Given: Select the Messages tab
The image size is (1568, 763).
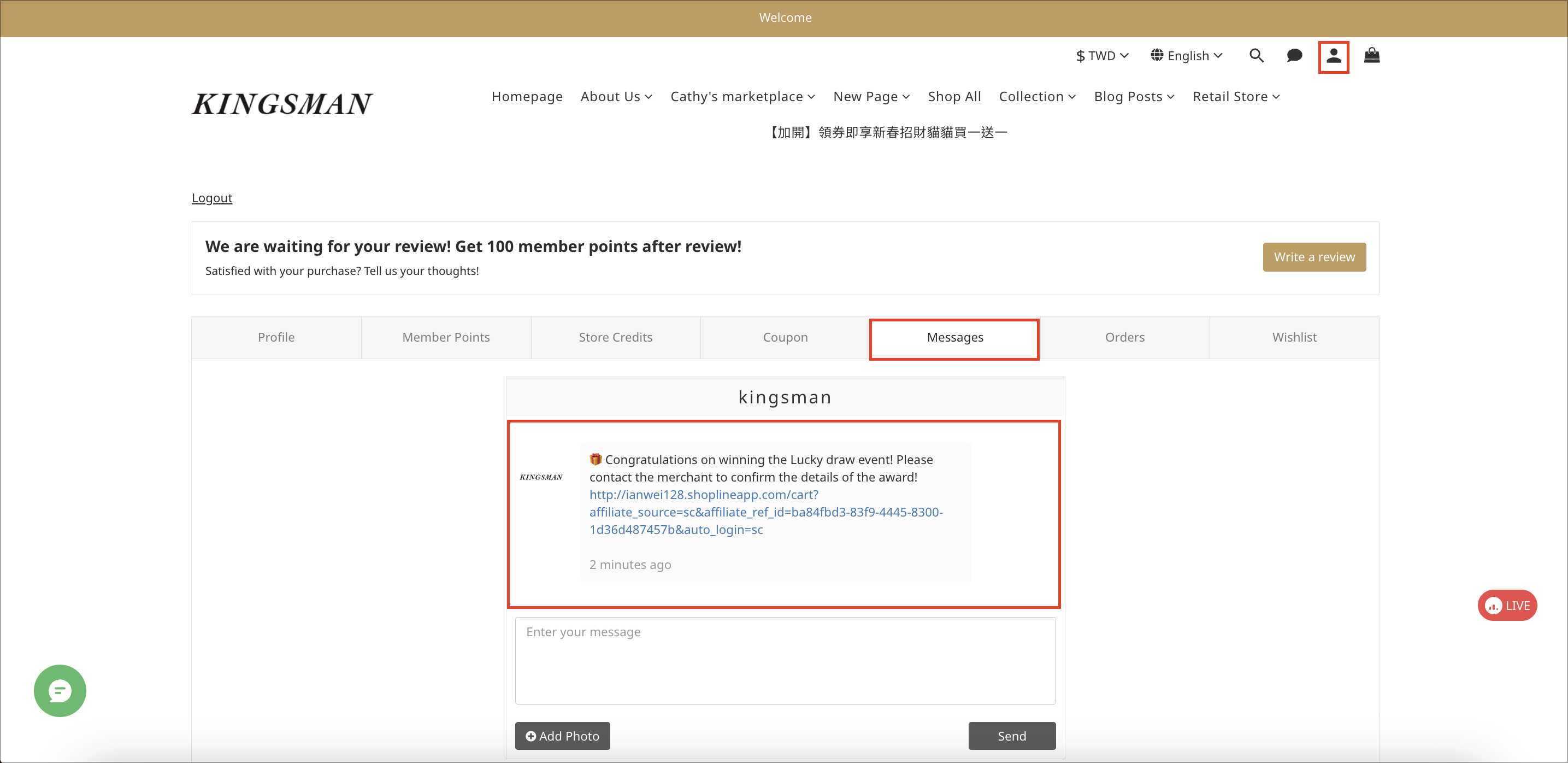Looking at the screenshot, I should (x=954, y=337).
